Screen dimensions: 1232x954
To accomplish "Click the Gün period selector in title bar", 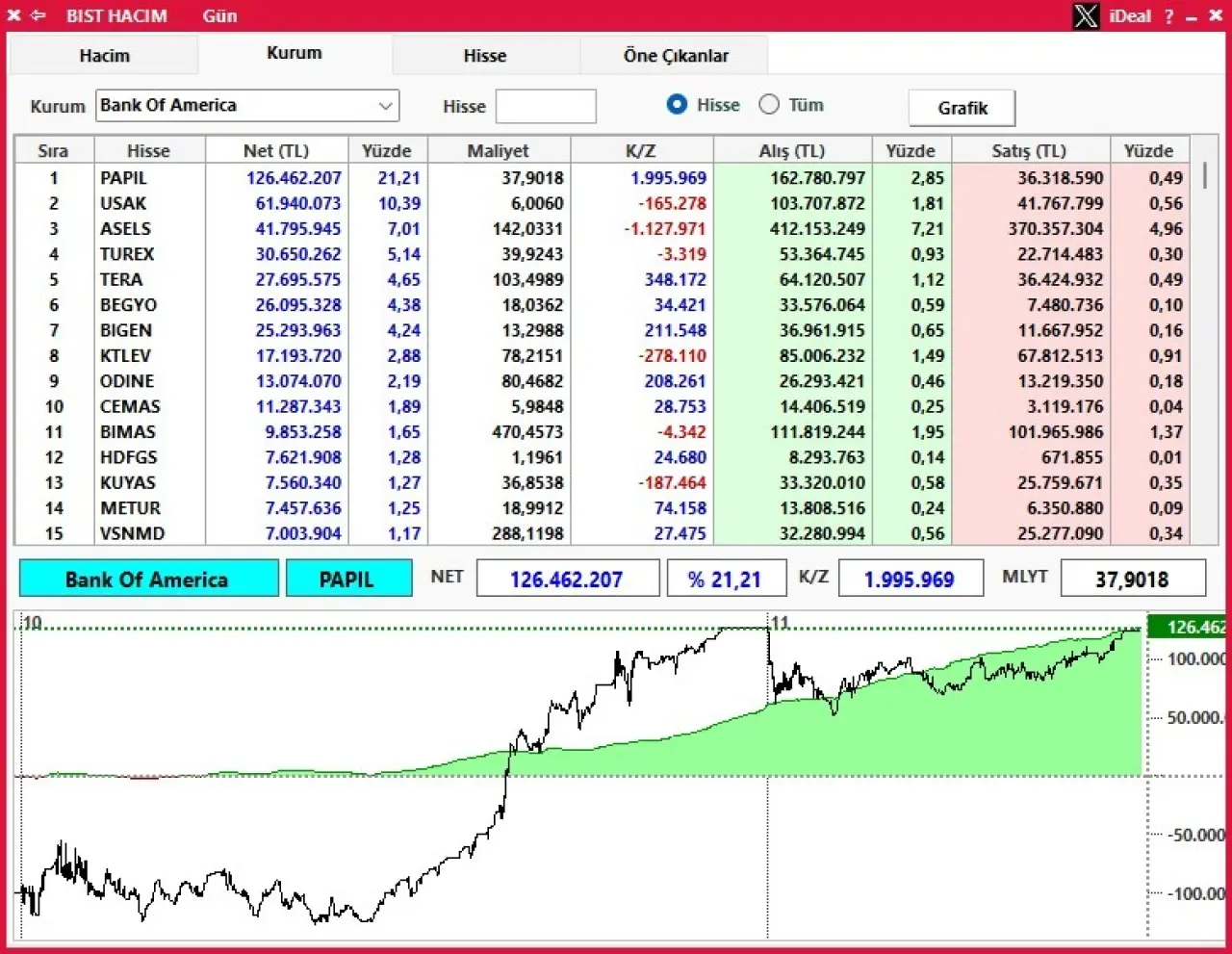I will click(219, 16).
